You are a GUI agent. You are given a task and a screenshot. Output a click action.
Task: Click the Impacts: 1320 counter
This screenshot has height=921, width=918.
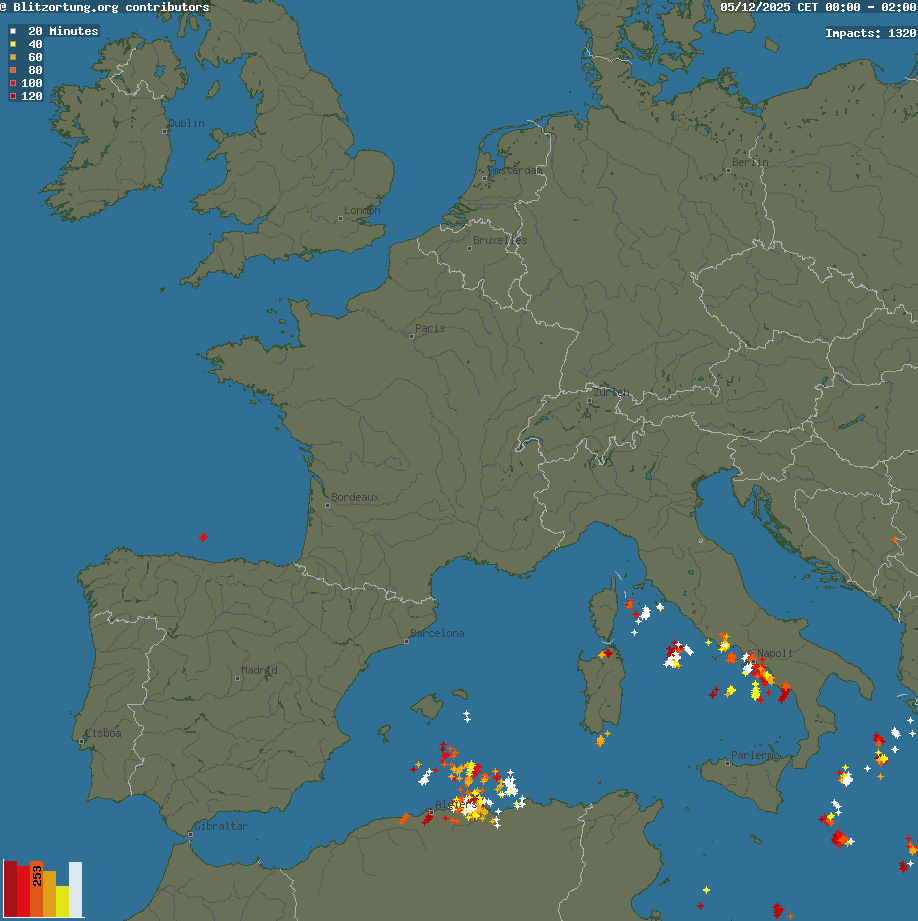point(870,33)
